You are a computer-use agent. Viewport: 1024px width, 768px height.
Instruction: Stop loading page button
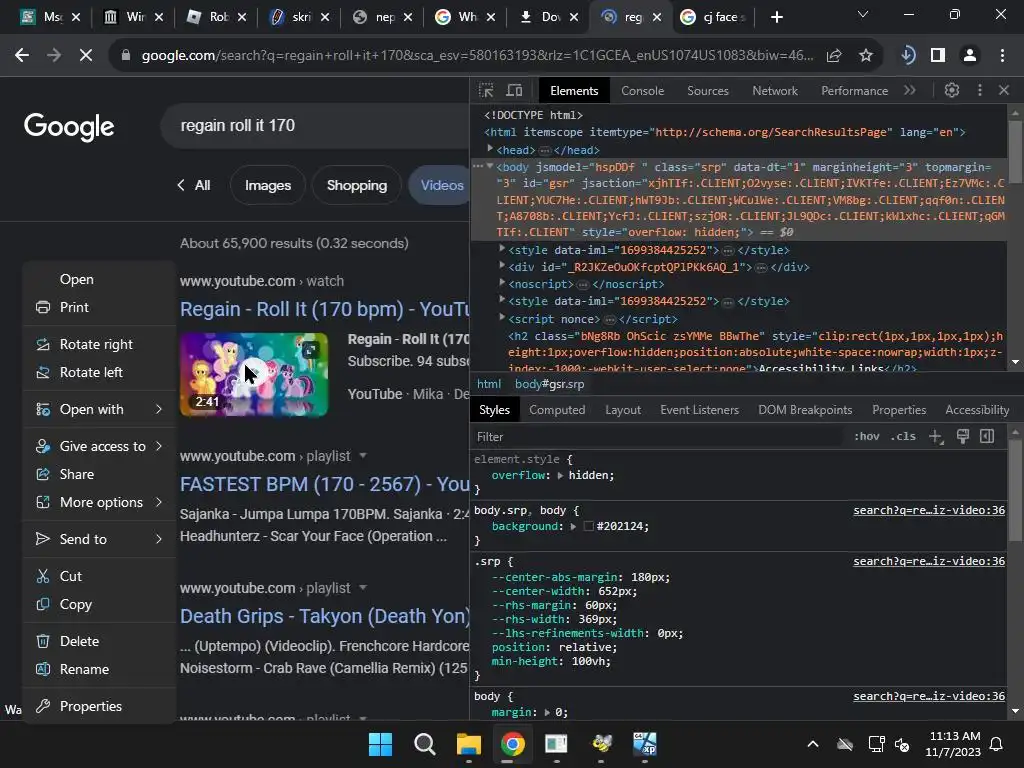click(86, 56)
